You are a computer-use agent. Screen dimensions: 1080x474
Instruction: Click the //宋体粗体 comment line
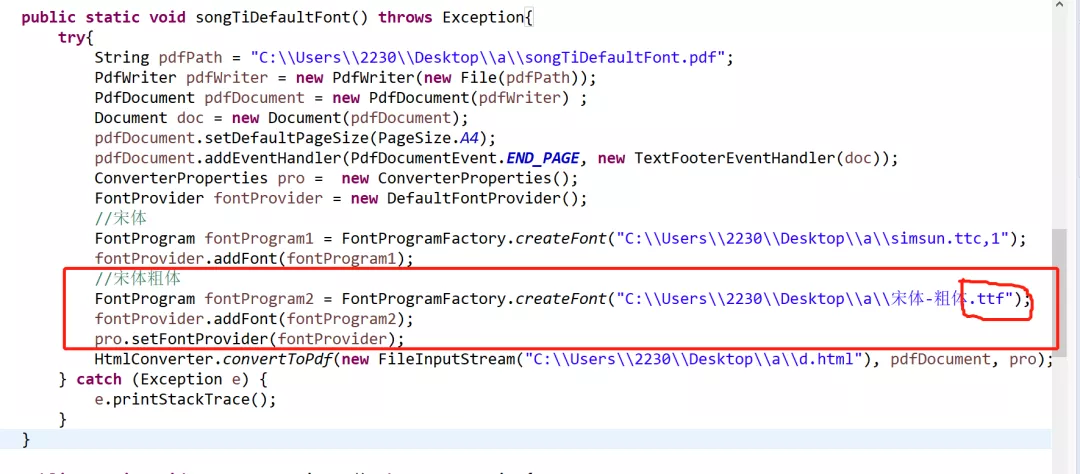[x=139, y=279]
